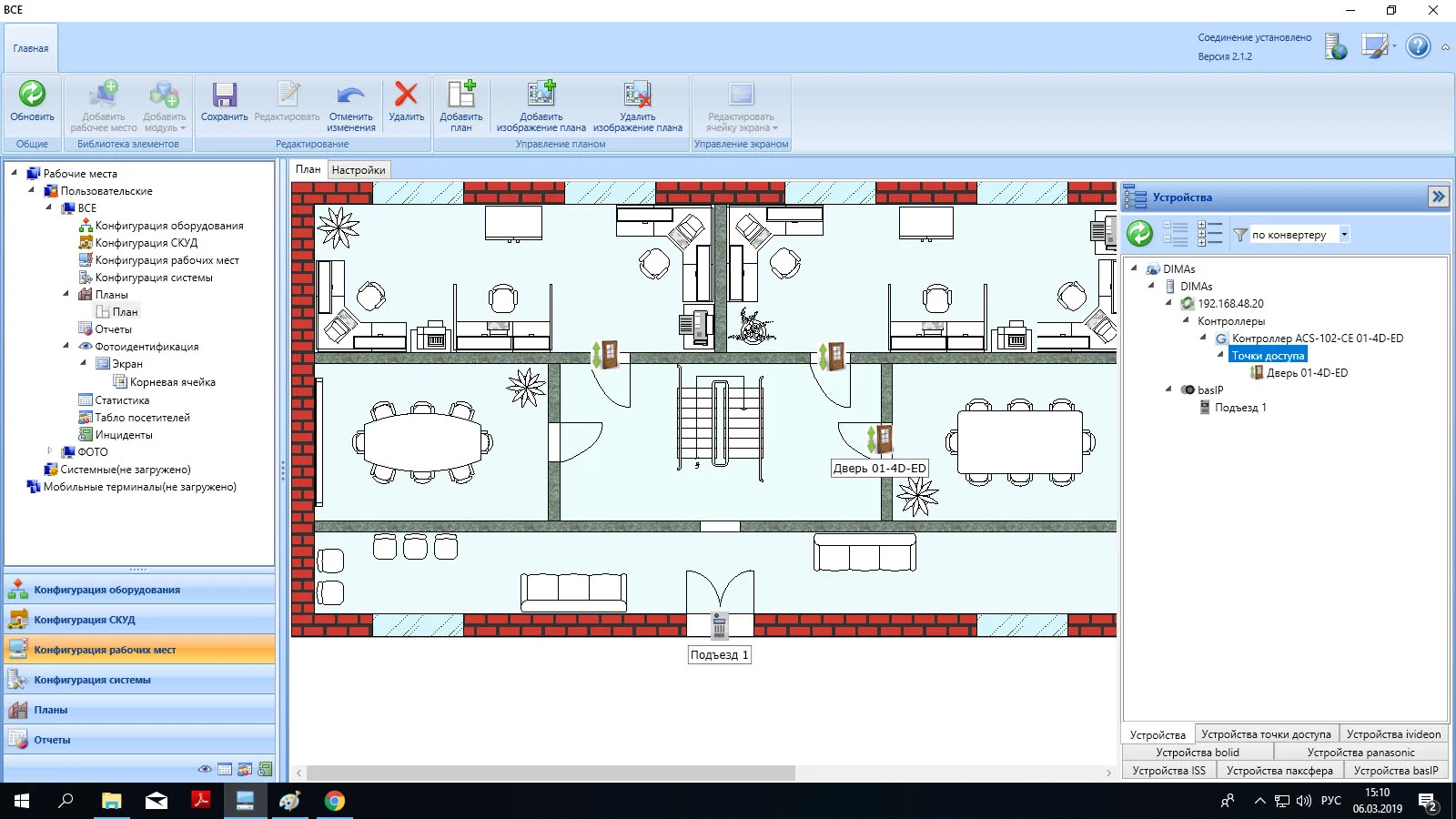Click the help question mark icon
Screen dimensions: 1456x819
(x=1418, y=46)
